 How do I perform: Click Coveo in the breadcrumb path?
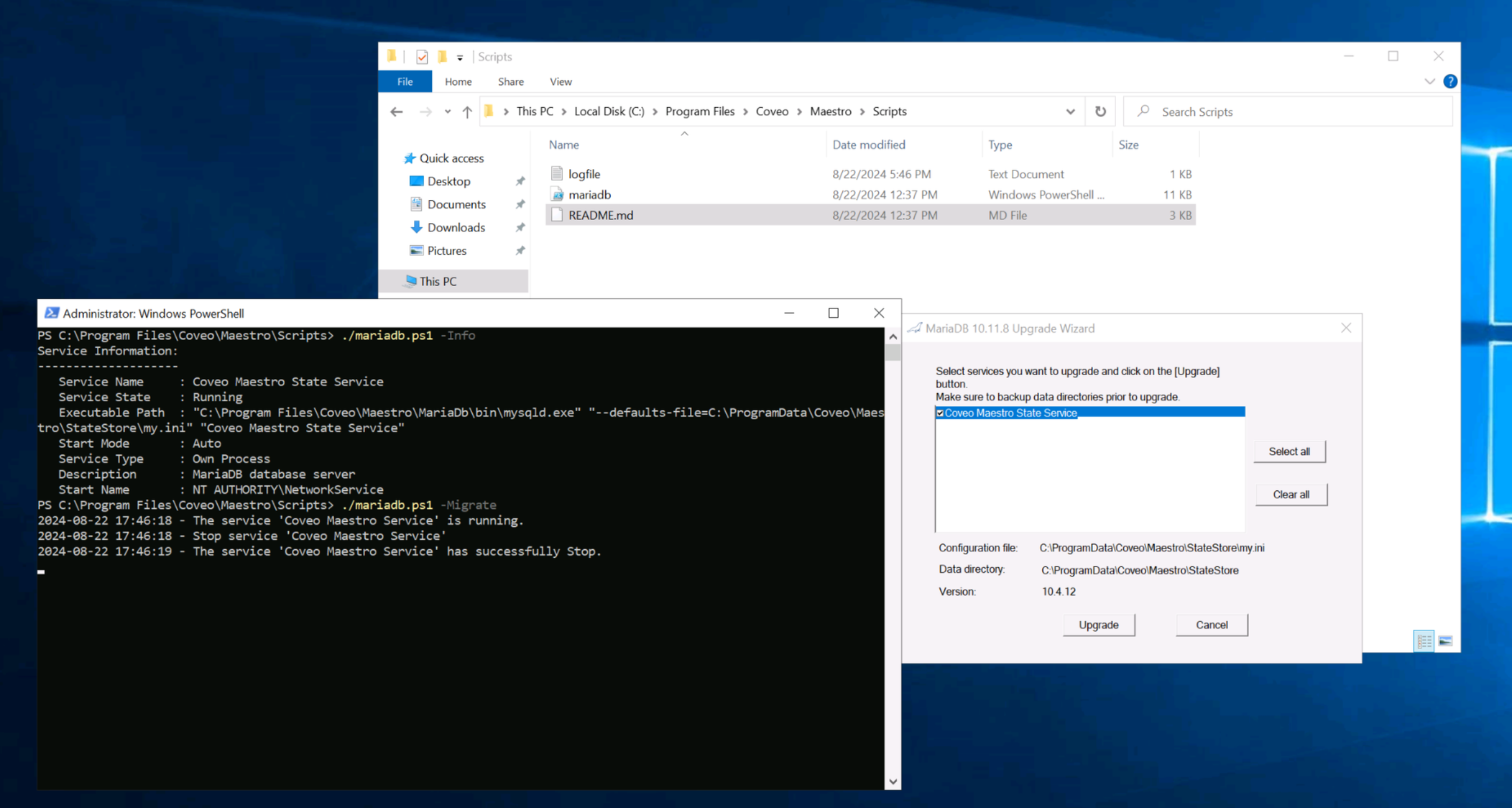[x=772, y=111]
